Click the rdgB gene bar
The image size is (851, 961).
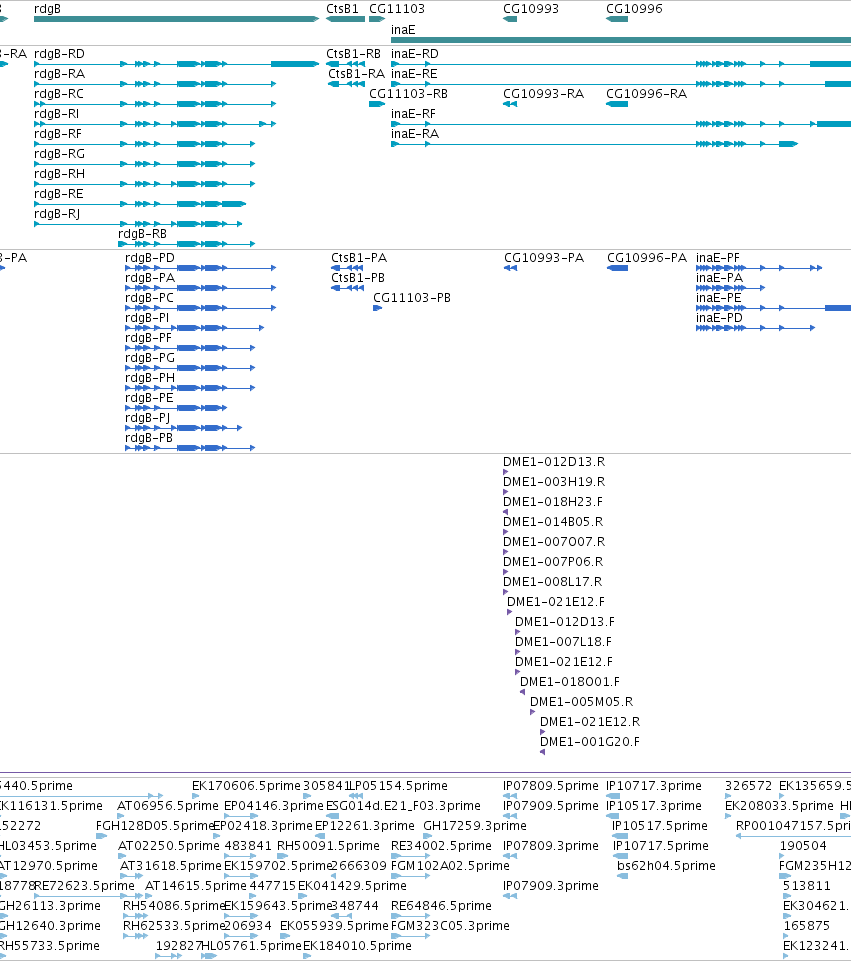click(176, 19)
